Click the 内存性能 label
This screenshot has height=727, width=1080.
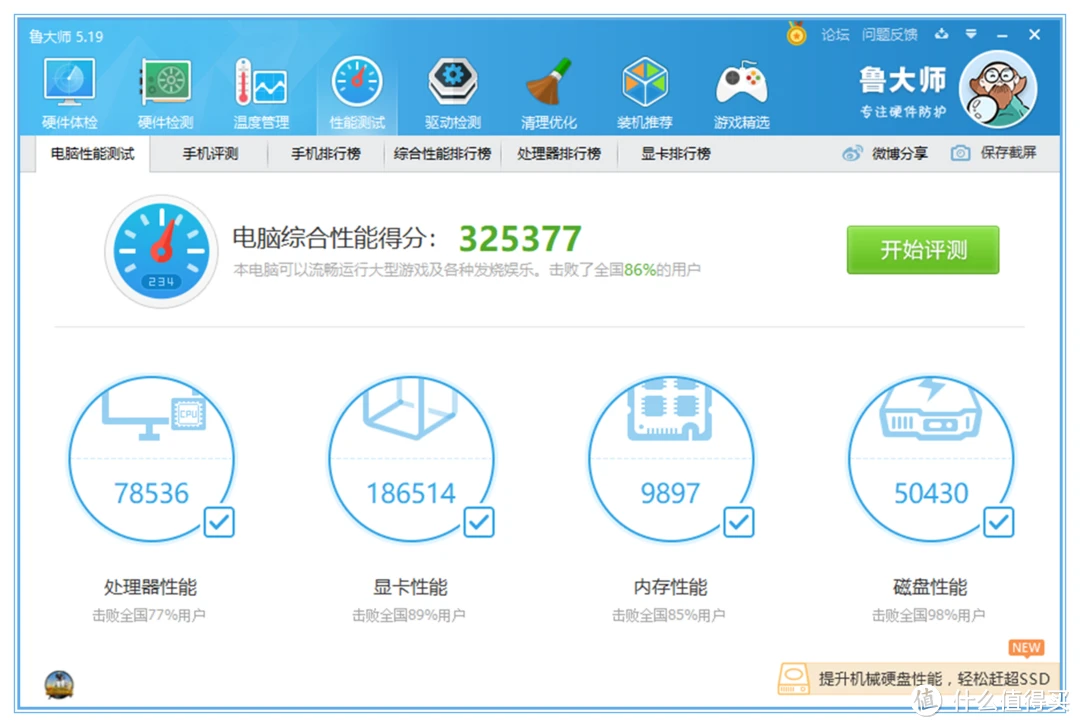click(670, 587)
